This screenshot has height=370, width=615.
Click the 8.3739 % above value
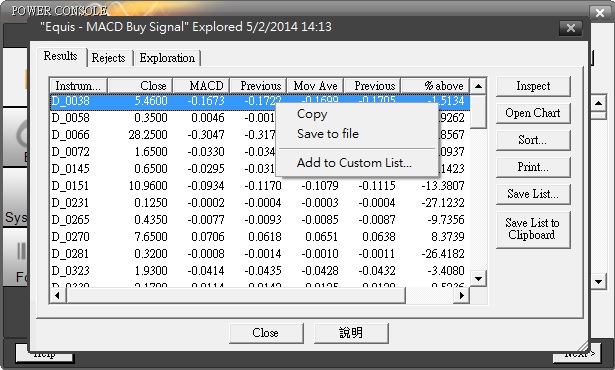point(448,237)
